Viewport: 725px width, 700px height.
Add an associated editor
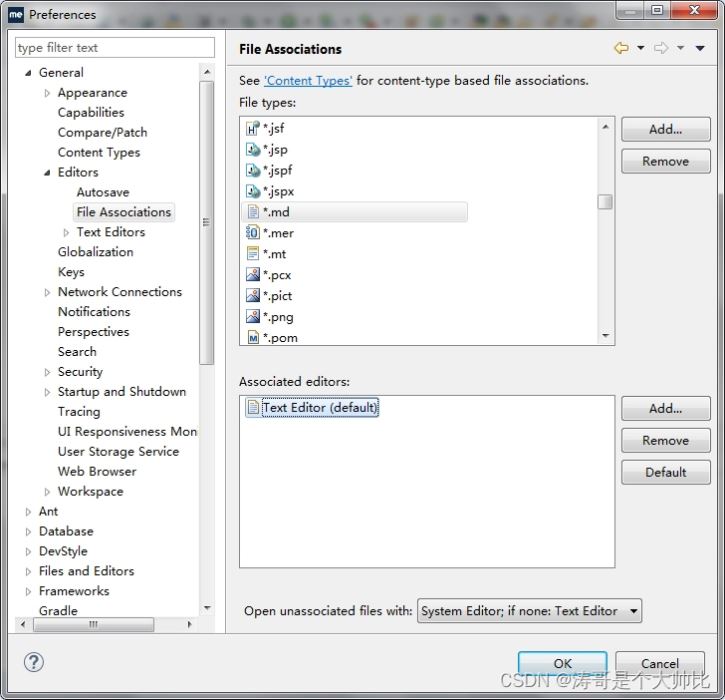coord(665,408)
